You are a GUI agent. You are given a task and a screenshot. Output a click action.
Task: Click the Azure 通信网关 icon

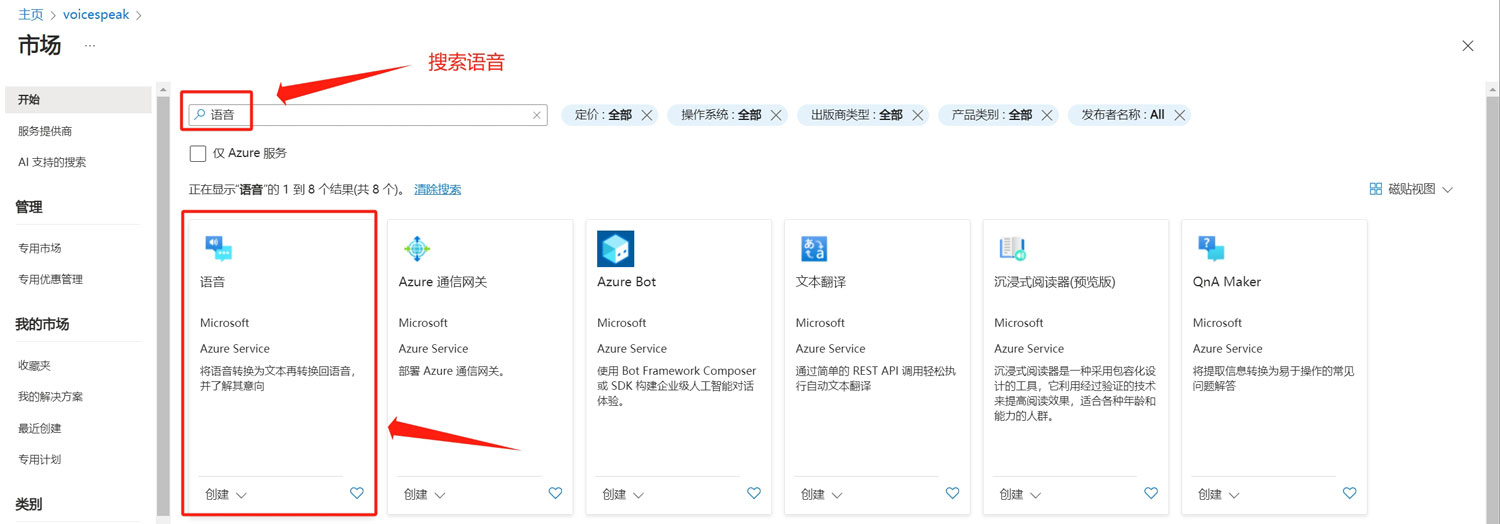[x=417, y=248]
